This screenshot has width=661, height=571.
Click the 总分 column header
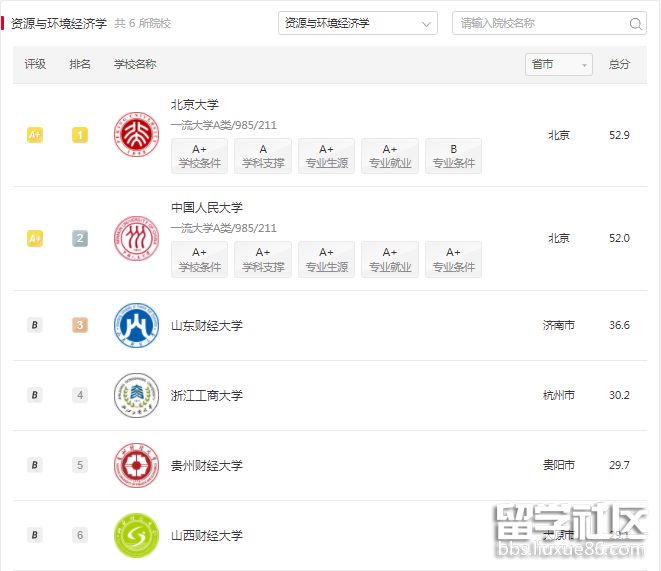pyautogui.click(x=619, y=64)
